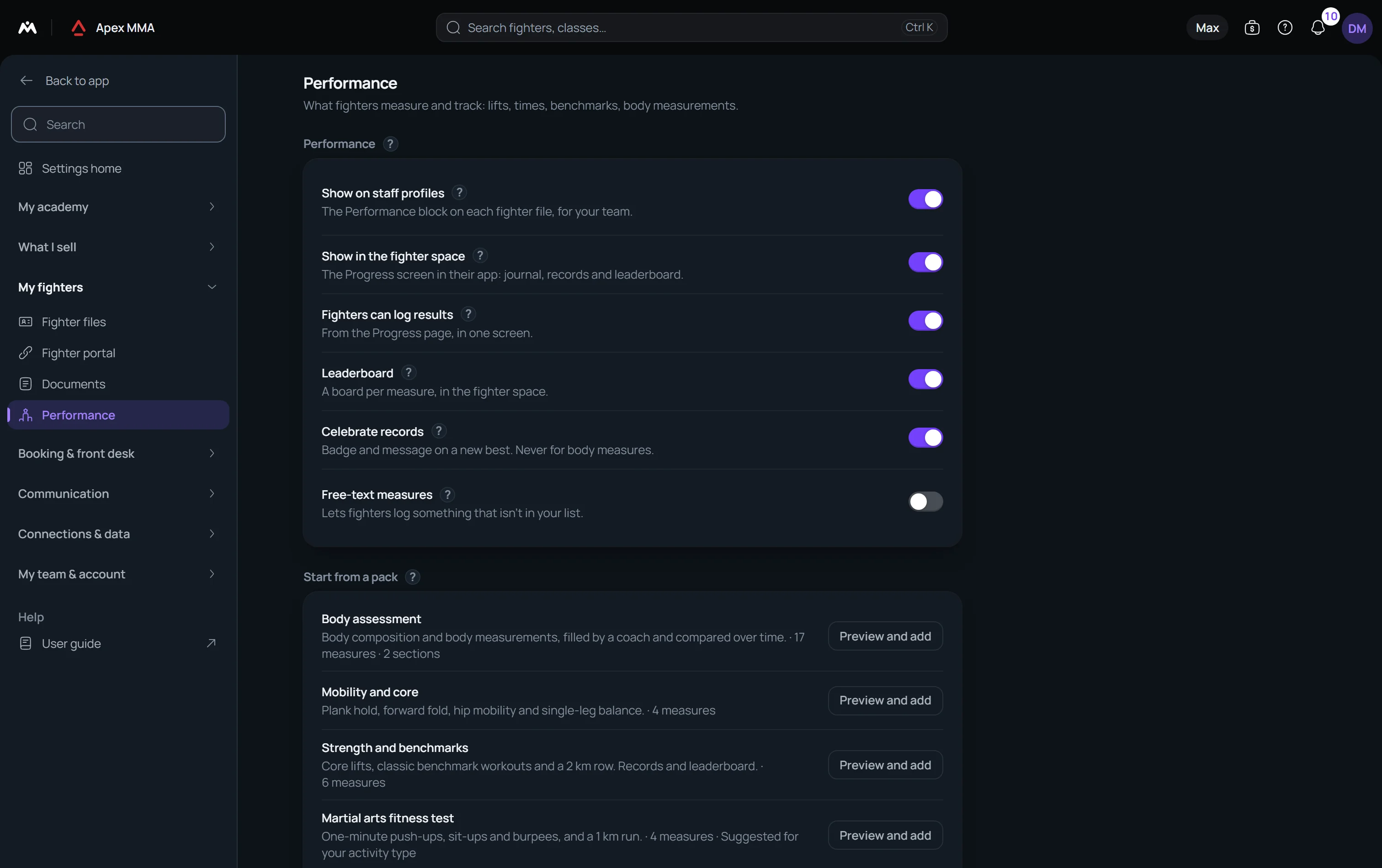
Task: Expand the Communication section
Action: (117, 493)
